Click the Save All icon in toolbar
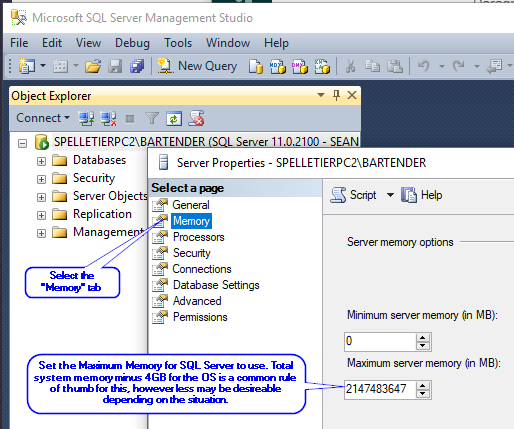The image size is (514, 429). coord(137,66)
